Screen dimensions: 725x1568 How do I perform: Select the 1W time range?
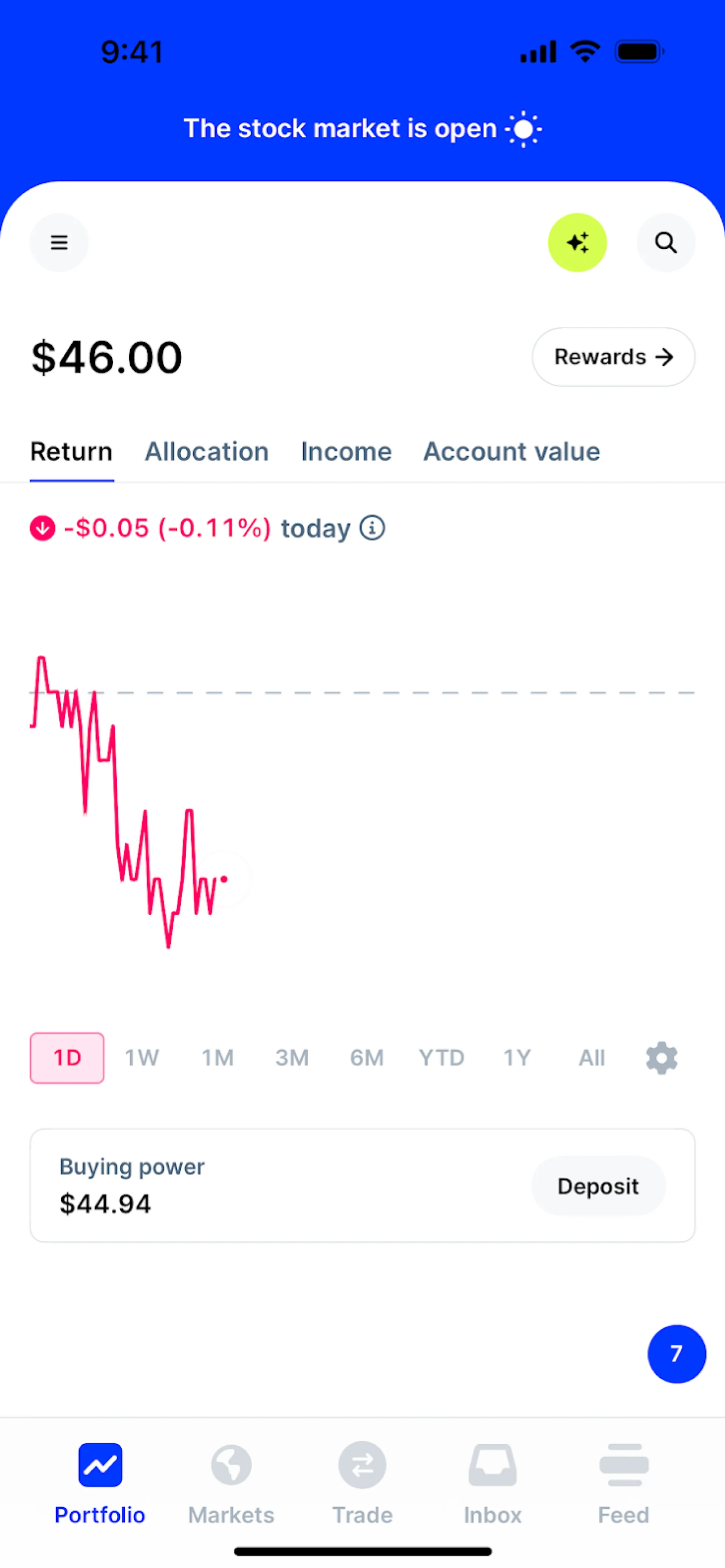[x=142, y=1058]
